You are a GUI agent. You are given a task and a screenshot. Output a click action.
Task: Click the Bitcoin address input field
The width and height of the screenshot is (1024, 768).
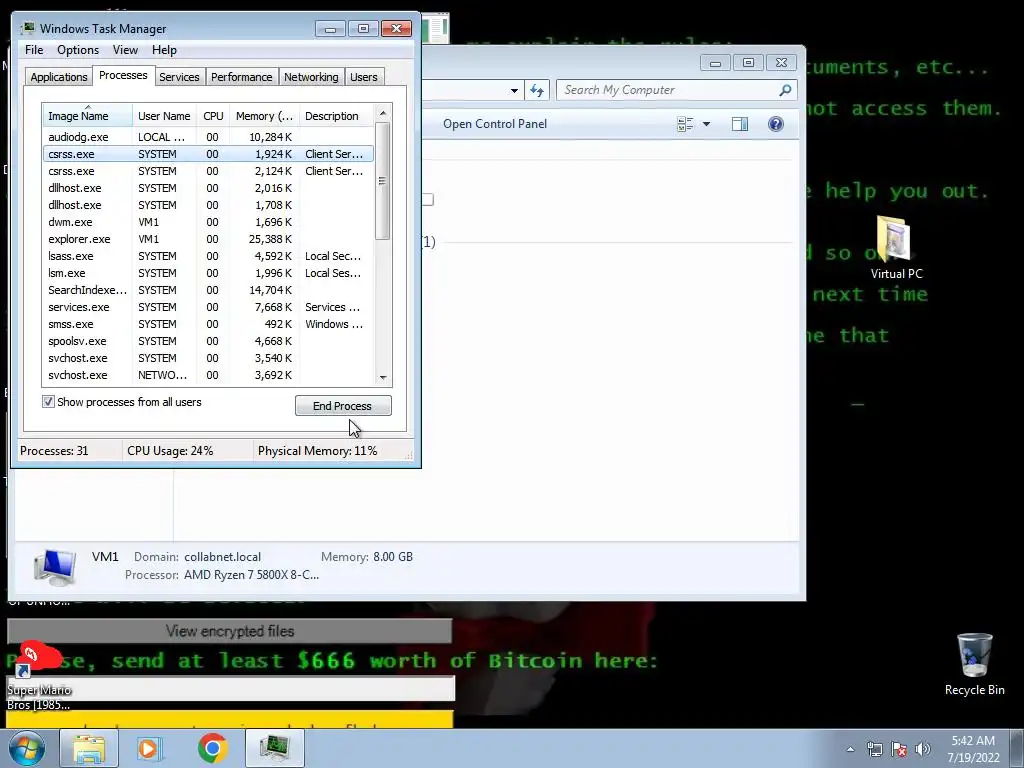tap(230, 688)
